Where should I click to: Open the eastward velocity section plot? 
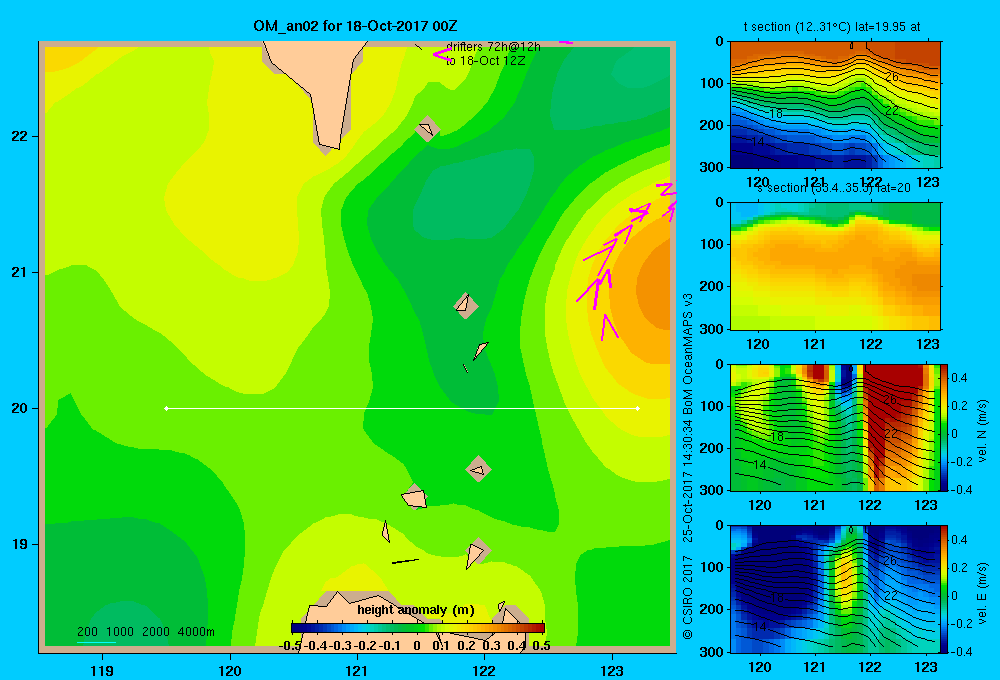click(835, 589)
